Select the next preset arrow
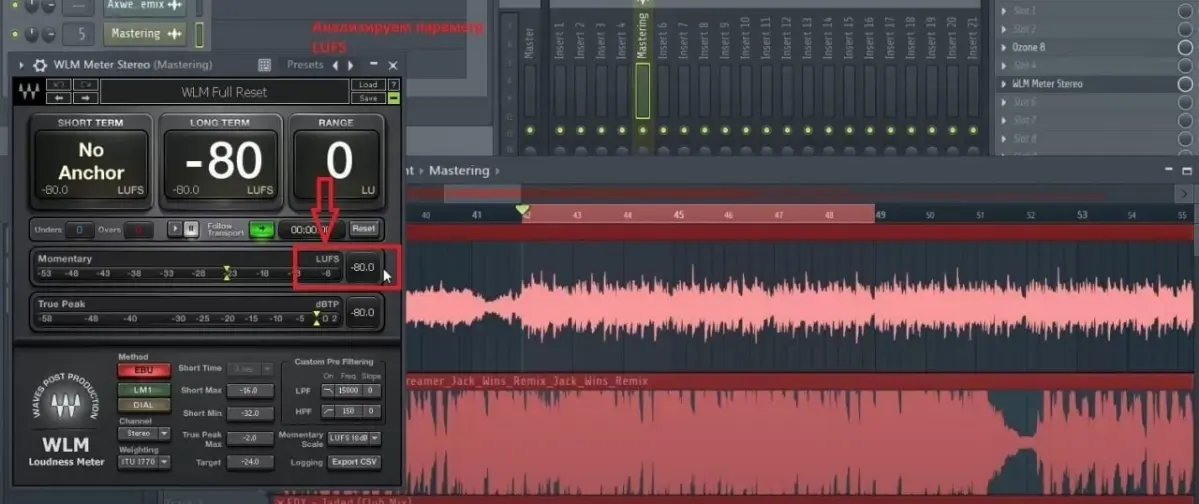 pyautogui.click(x=351, y=65)
